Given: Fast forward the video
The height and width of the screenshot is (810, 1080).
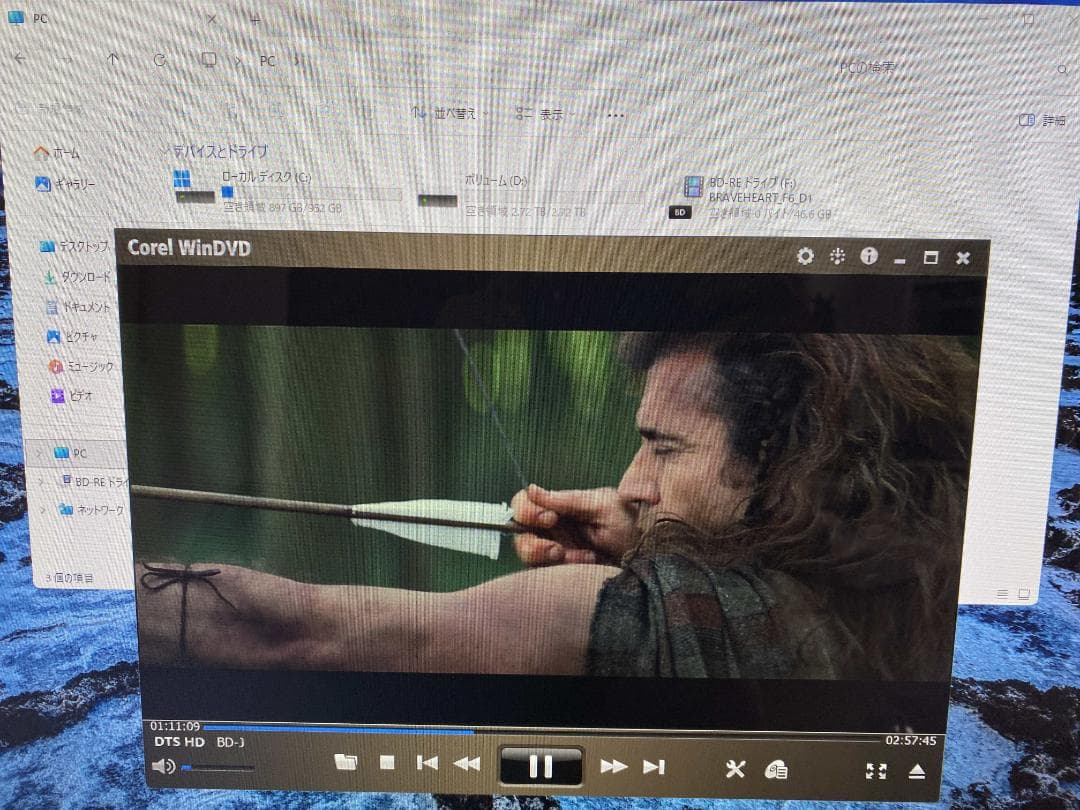Looking at the screenshot, I should pos(613,766).
